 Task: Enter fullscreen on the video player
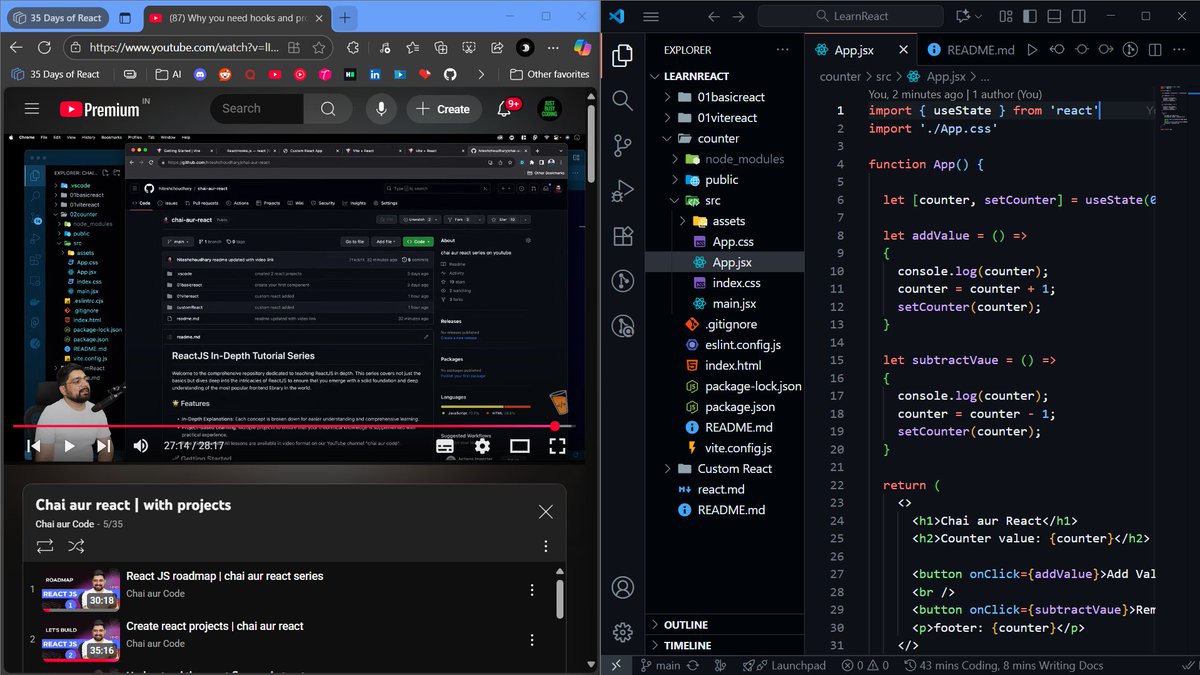click(557, 446)
